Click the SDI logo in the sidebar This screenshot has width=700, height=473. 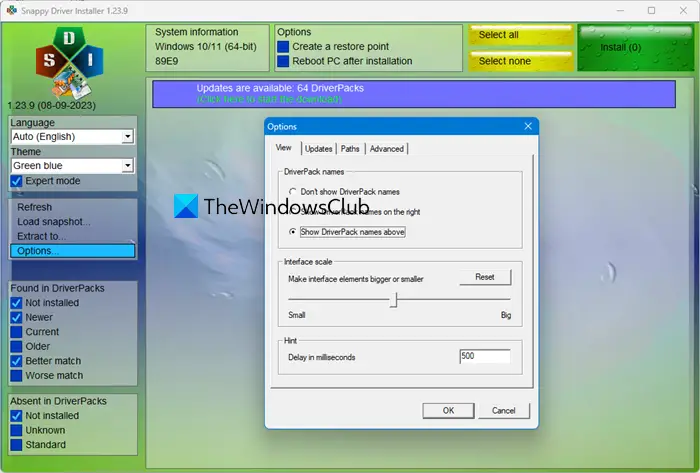tap(70, 62)
